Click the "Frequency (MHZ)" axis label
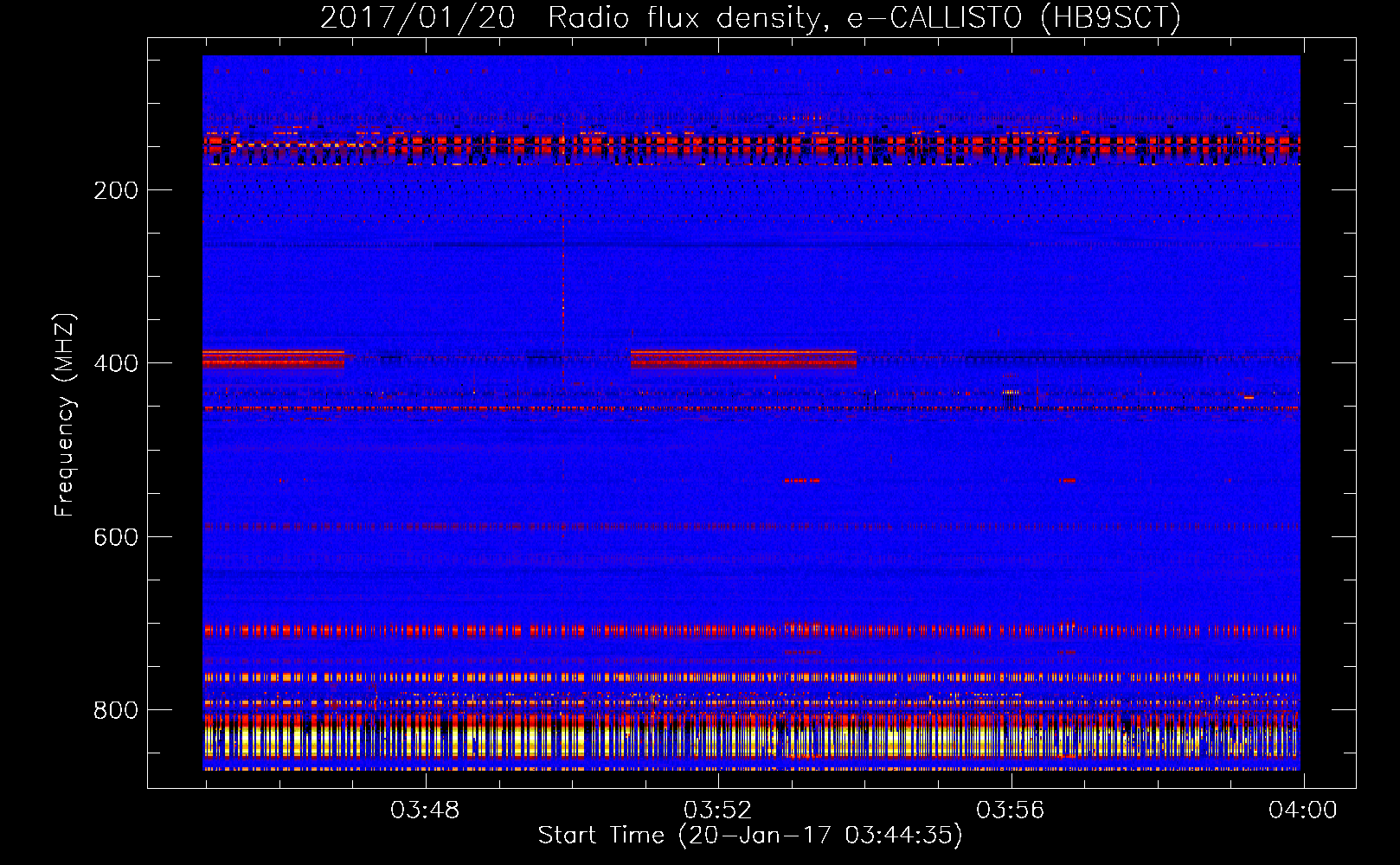The height and width of the screenshot is (865, 1400). pos(65,415)
